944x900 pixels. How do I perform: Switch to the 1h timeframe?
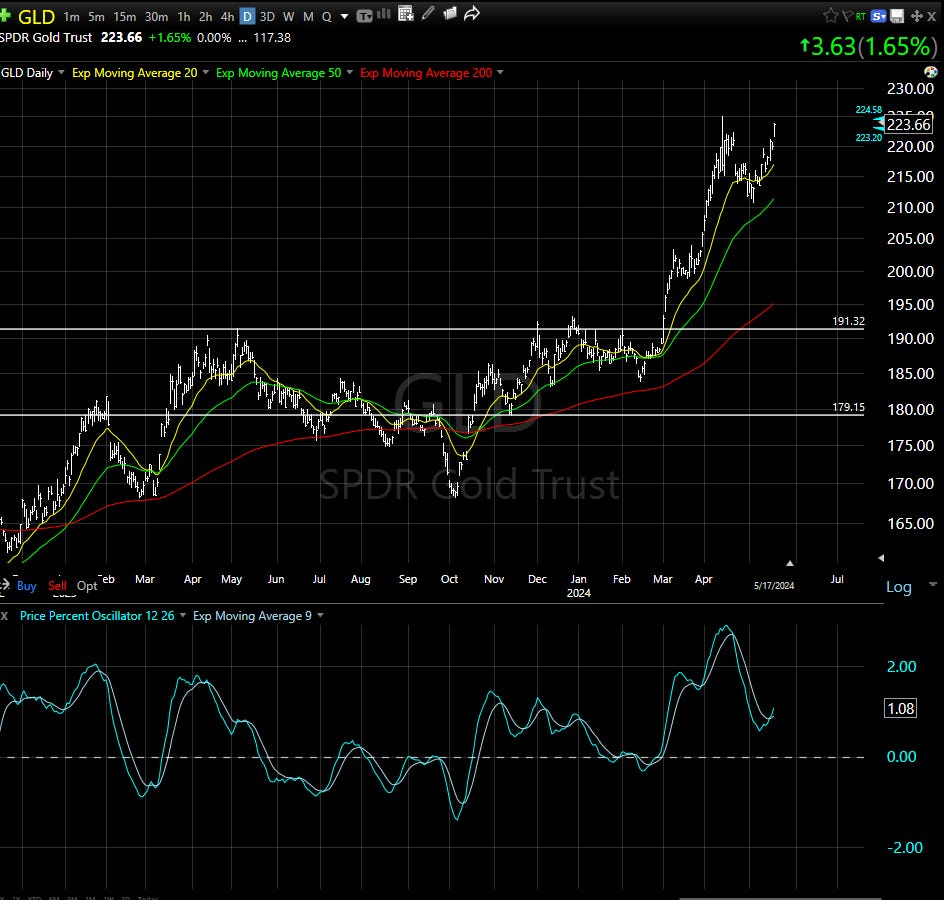click(x=184, y=17)
